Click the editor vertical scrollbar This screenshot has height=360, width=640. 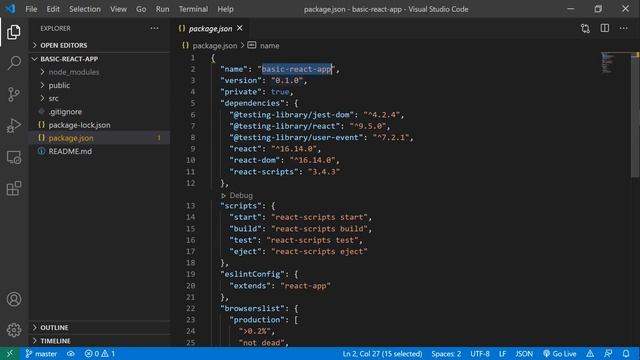635,114
